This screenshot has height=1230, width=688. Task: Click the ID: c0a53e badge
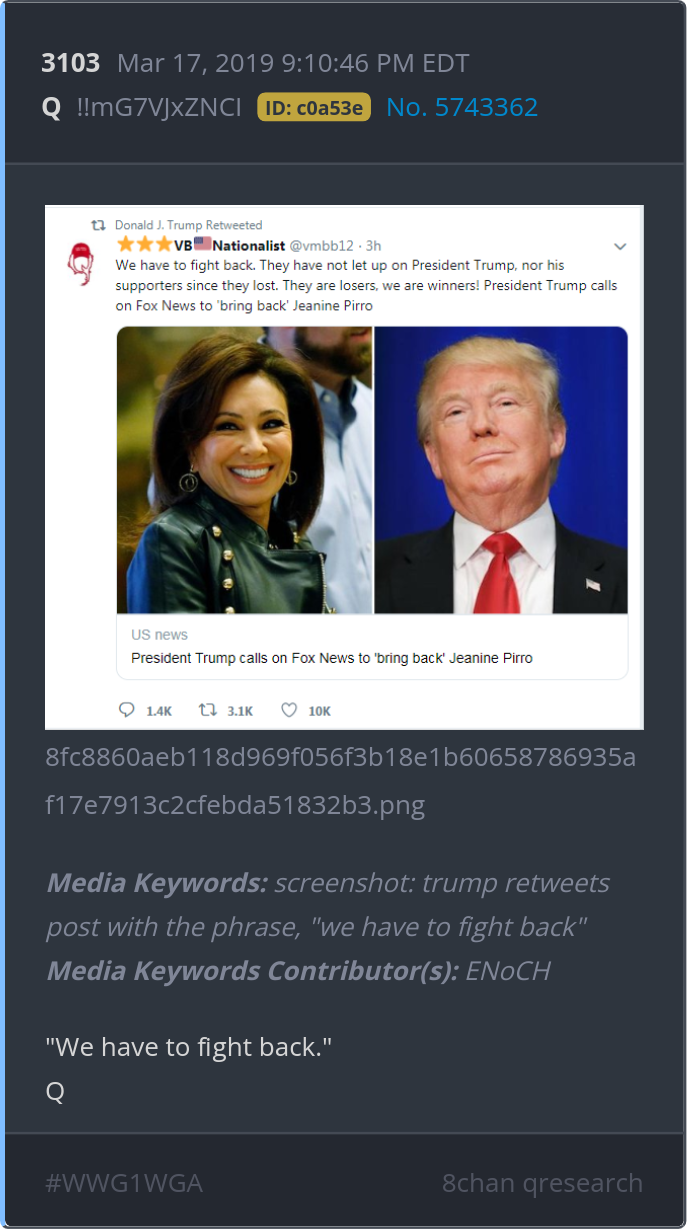[314, 107]
